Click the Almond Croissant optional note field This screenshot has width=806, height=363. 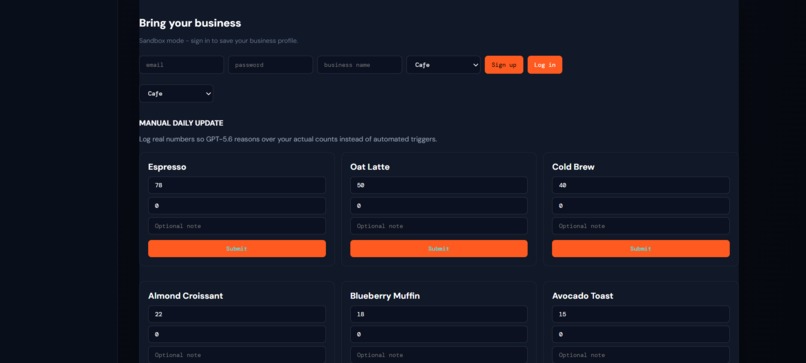tap(237, 355)
